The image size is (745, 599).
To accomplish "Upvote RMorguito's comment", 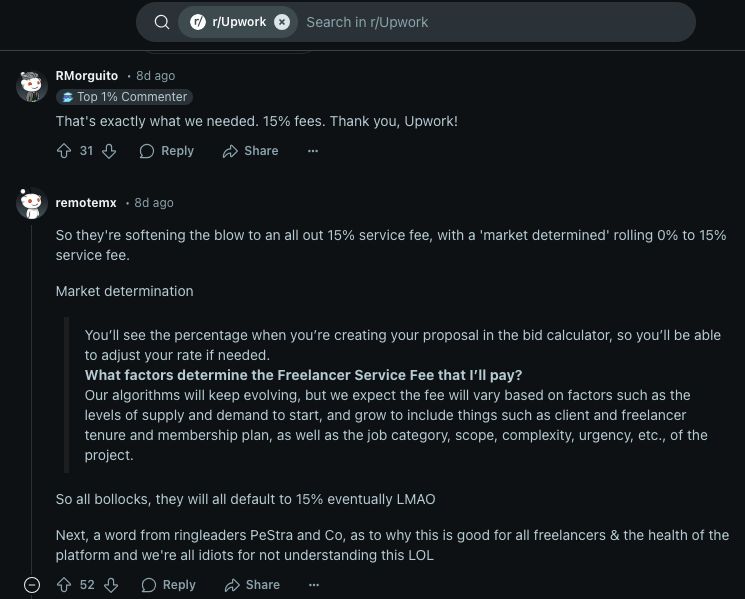I will coord(64,151).
